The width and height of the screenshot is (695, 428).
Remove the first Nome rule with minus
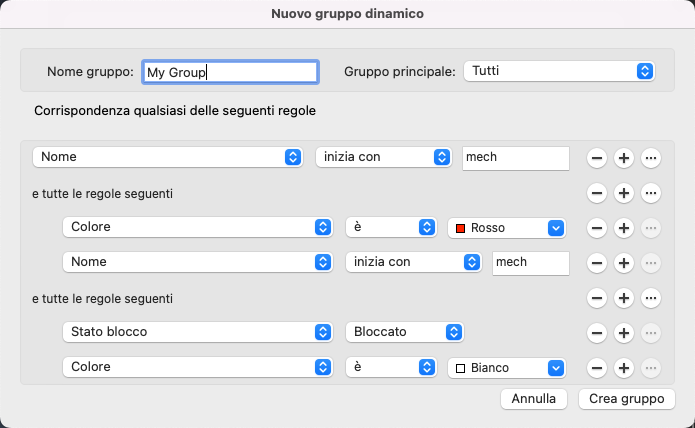[596, 158]
